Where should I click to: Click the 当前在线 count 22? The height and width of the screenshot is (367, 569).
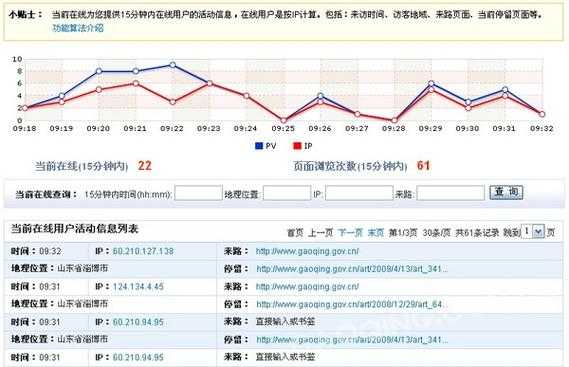[144, 166]
